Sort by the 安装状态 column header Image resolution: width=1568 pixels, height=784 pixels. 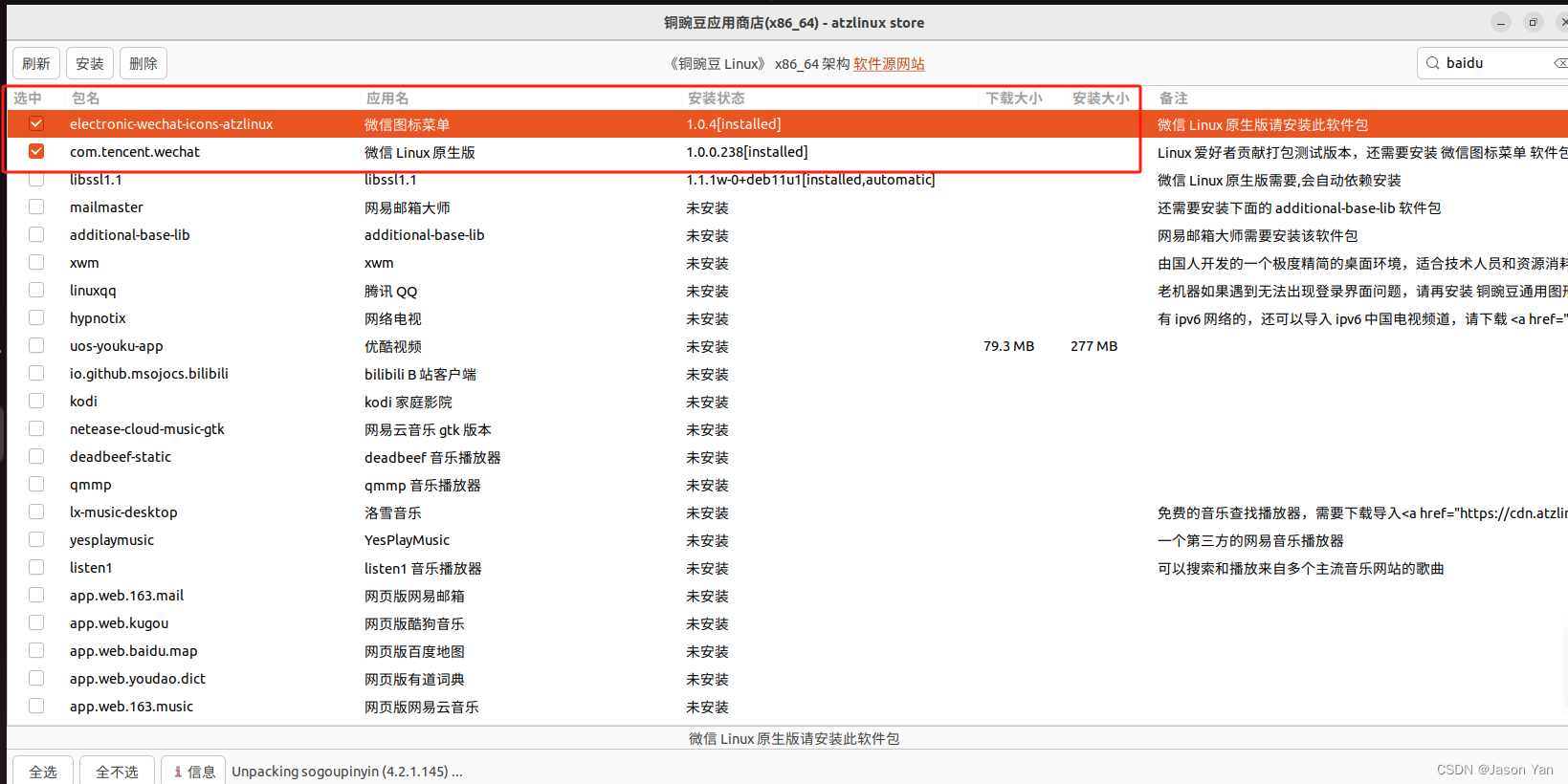click(716, 98)
